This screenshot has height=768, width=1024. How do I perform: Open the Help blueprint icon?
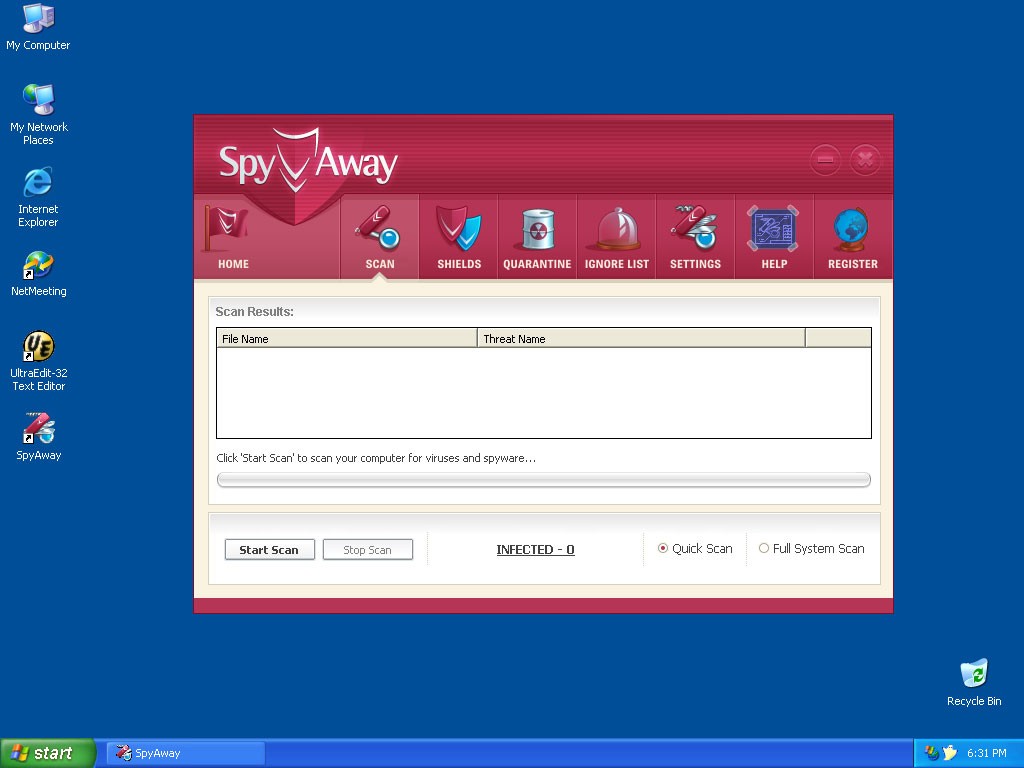(773, 230)
